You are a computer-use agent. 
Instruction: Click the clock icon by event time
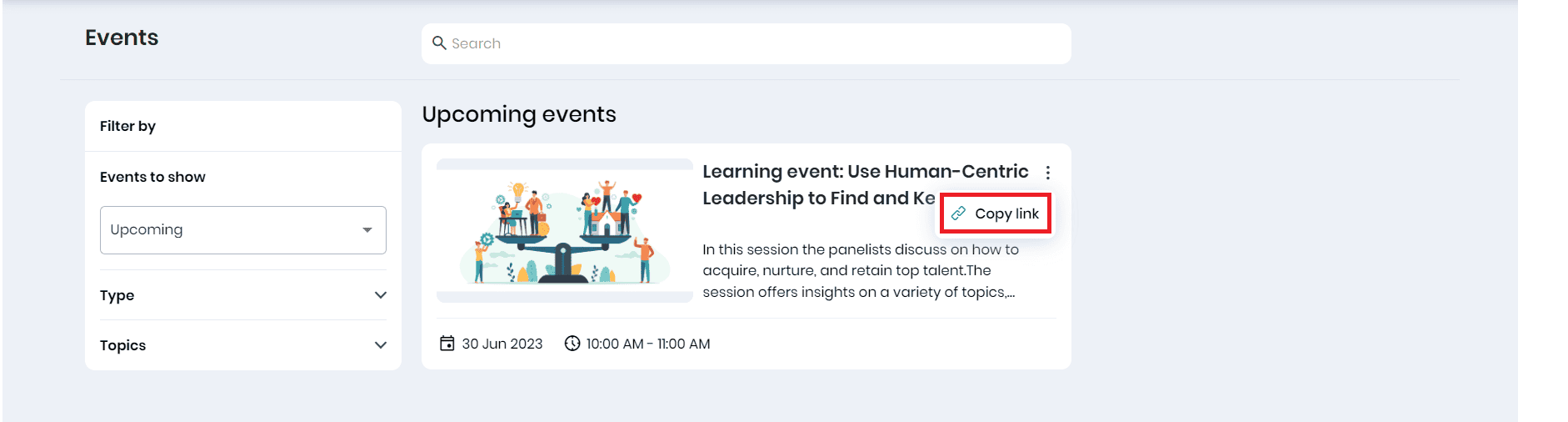pyautogui.click(x=572, y=344)
